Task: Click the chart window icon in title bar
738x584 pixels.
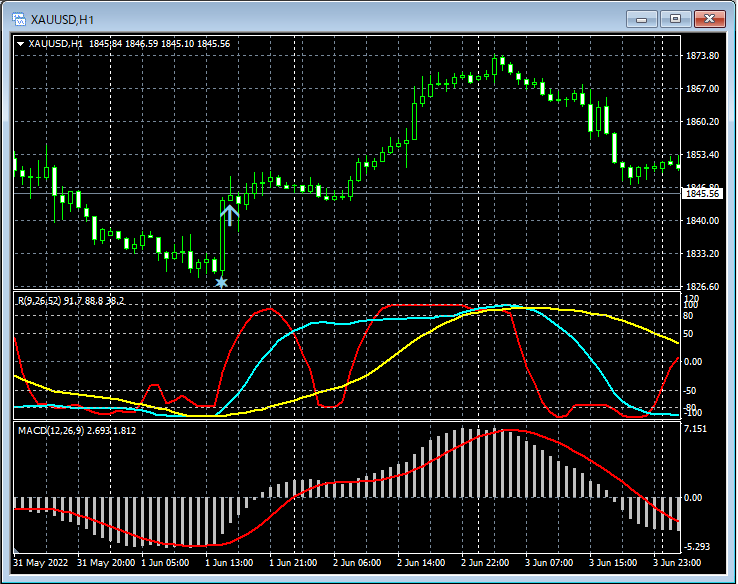Action: [x=18, y=18]
